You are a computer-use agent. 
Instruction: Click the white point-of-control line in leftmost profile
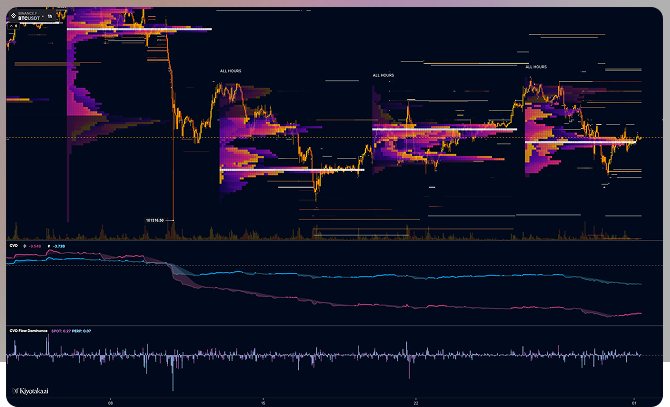[138, 30]
